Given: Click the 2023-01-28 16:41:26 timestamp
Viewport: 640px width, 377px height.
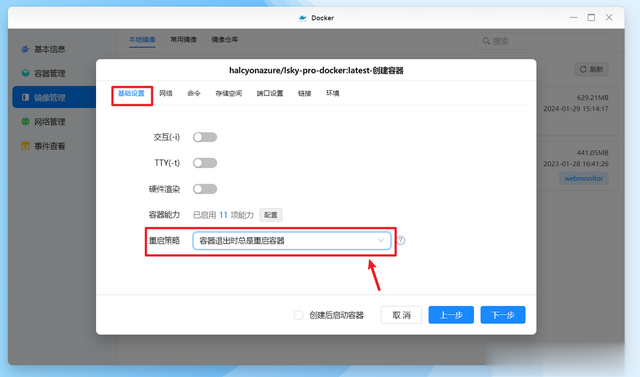Looking at the screenshot, I should [576, 164].
